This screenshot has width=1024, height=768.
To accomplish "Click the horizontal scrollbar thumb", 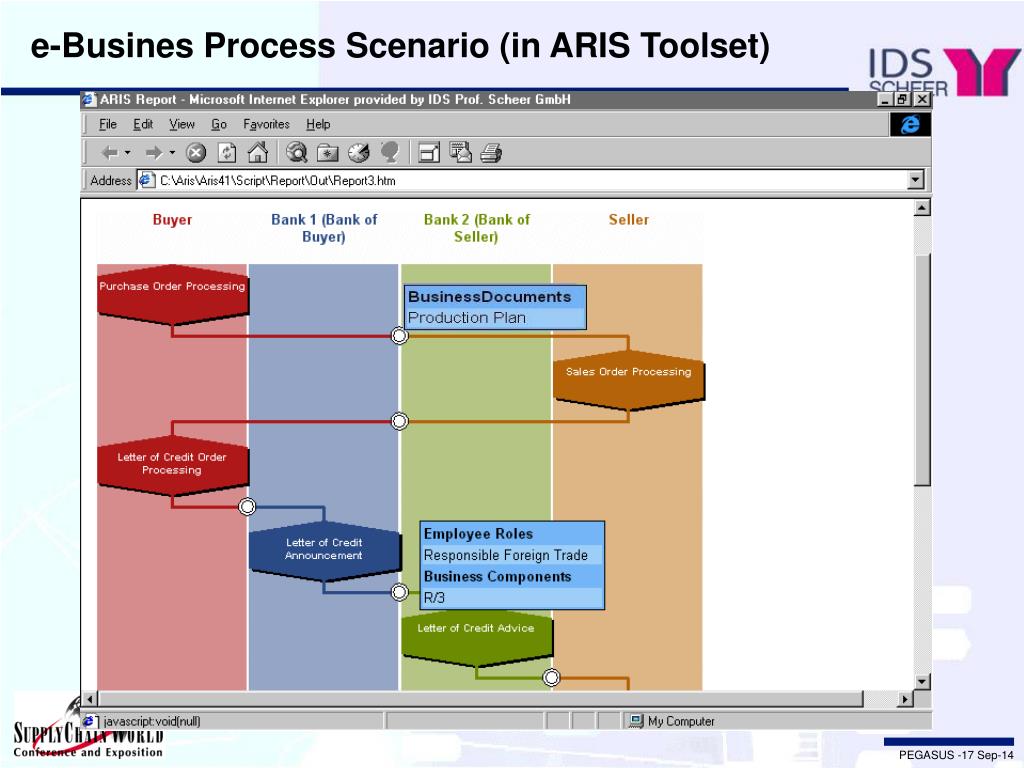I will [481, 699].
